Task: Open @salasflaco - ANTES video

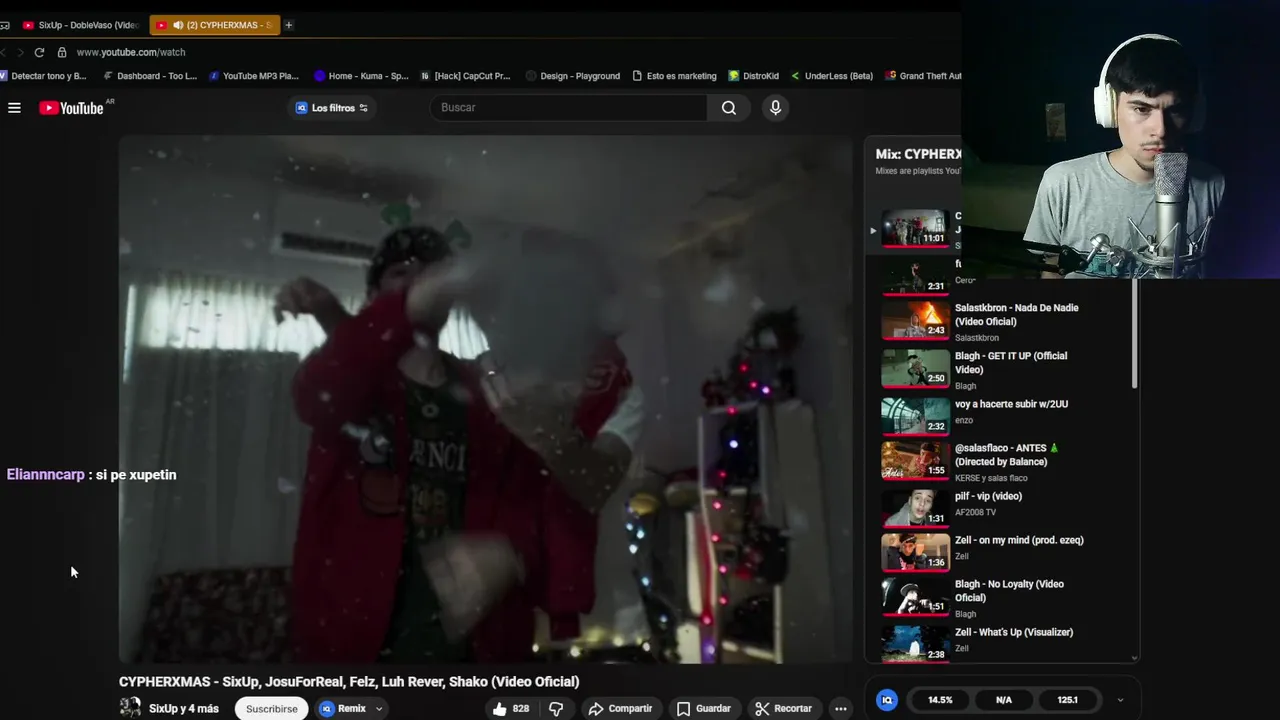Action: (1007, 455)
